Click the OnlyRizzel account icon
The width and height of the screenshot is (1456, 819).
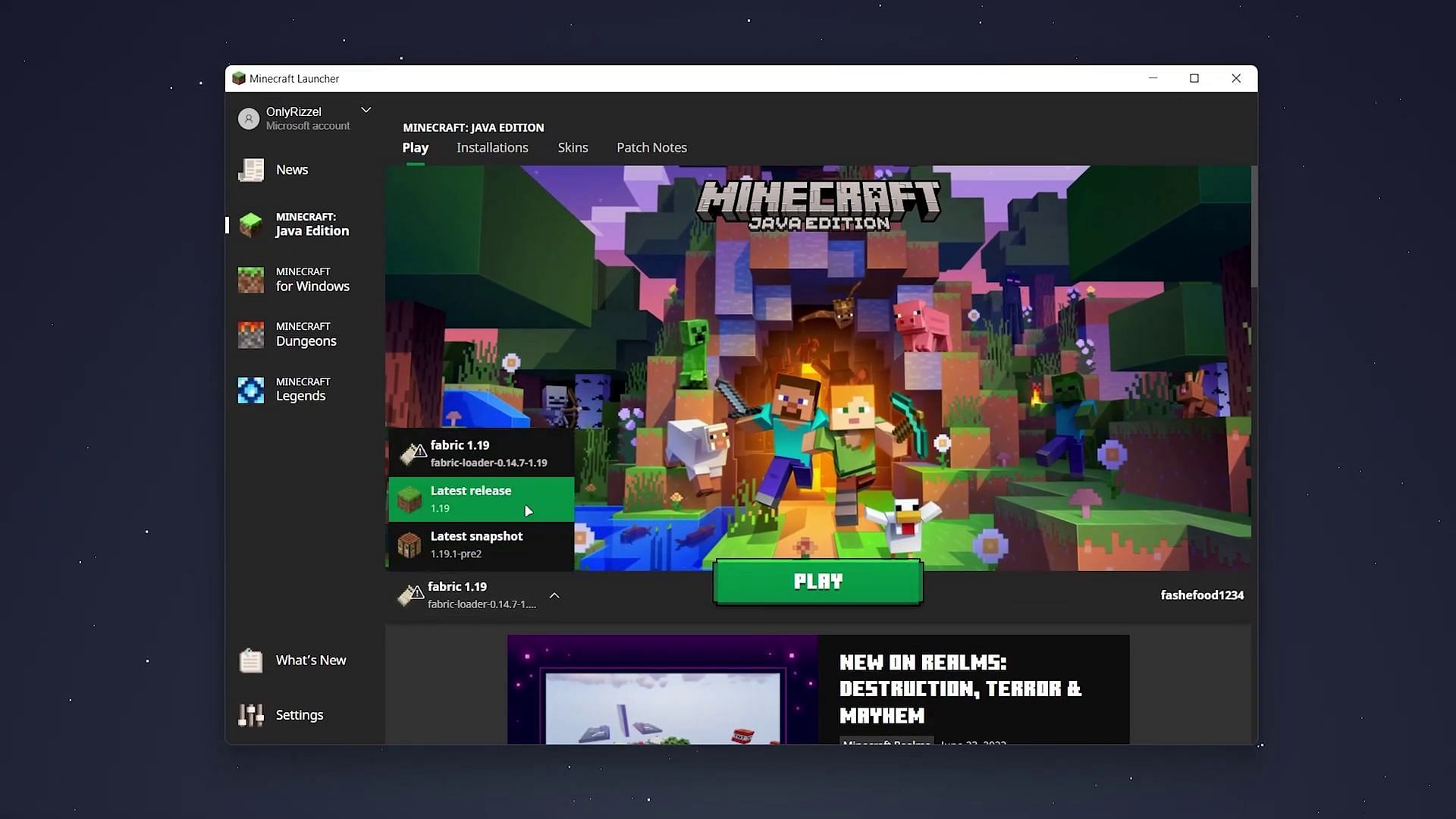click(249, 117)
